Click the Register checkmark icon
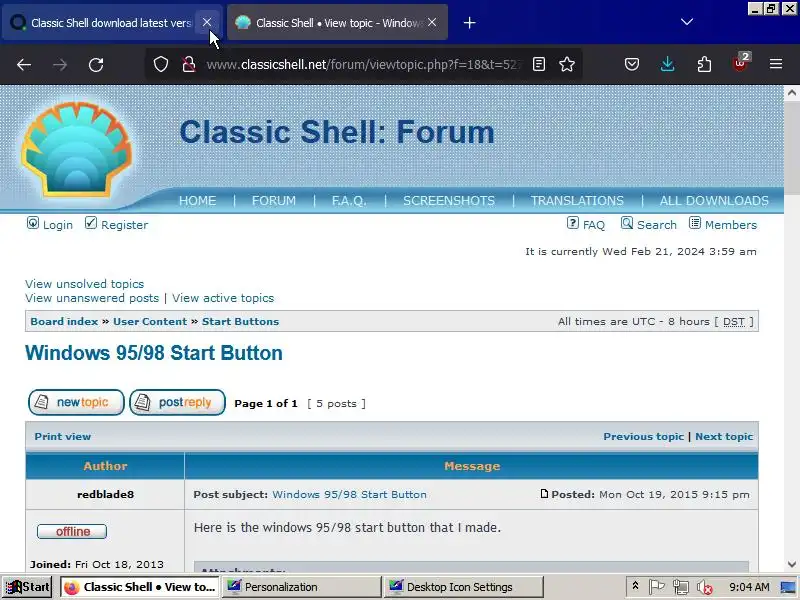Screen dimensions: 800x600 (91, 223)
